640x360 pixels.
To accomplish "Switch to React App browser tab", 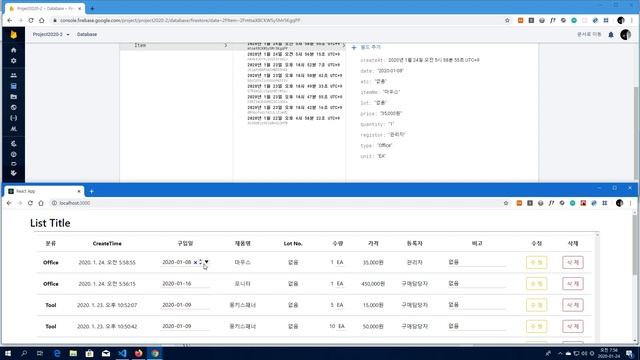I will click(x=44, y=191).
